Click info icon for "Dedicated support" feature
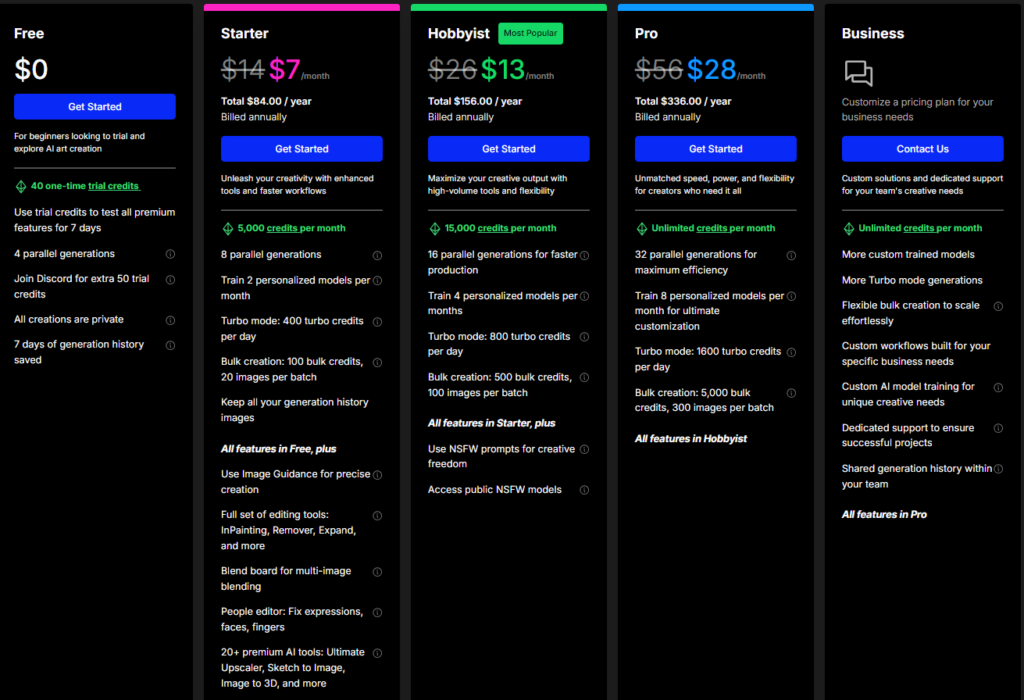This screenshot has width=1024, height=700. (x=998, y=429)
